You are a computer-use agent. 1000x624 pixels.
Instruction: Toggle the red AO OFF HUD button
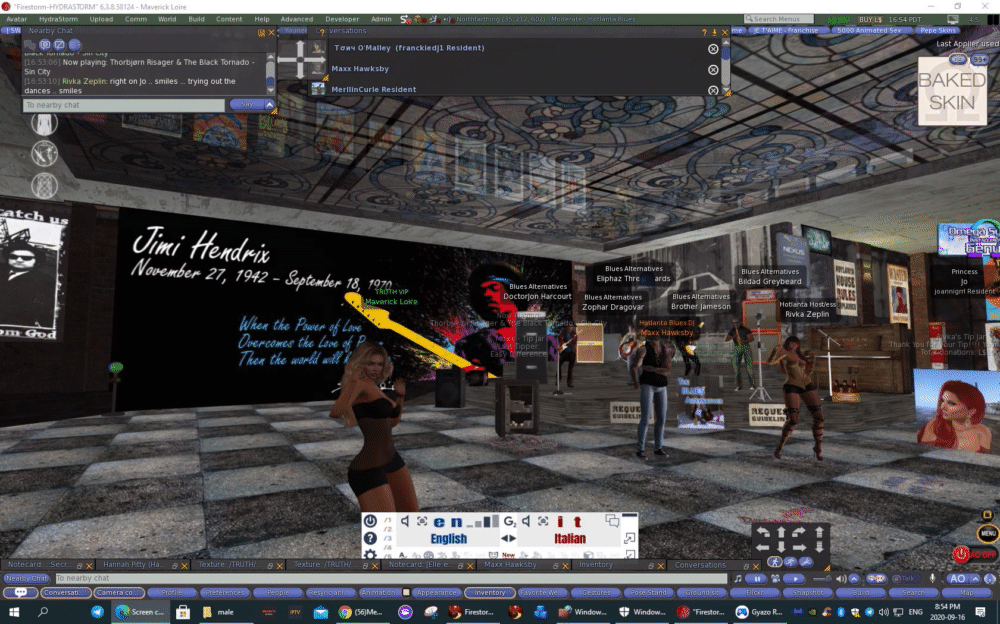[x=975, y=554]
